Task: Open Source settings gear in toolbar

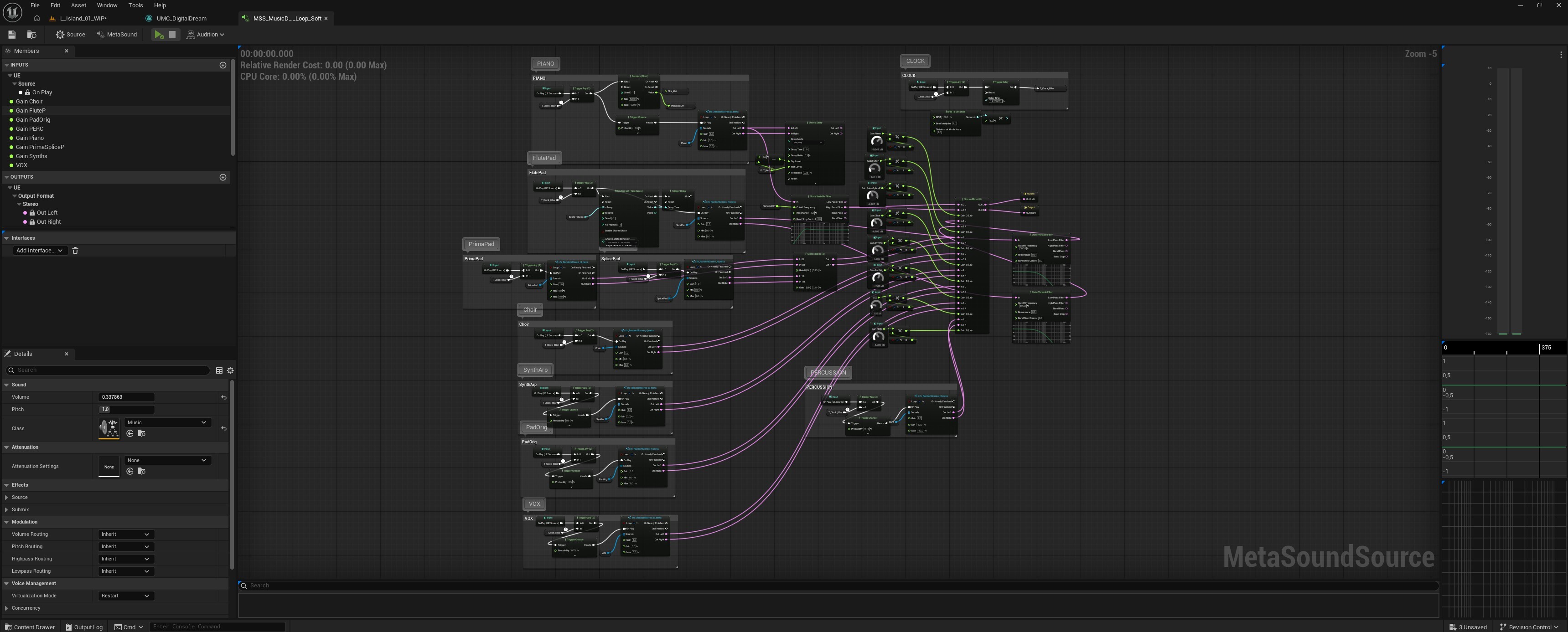Action: pos(71,35)
